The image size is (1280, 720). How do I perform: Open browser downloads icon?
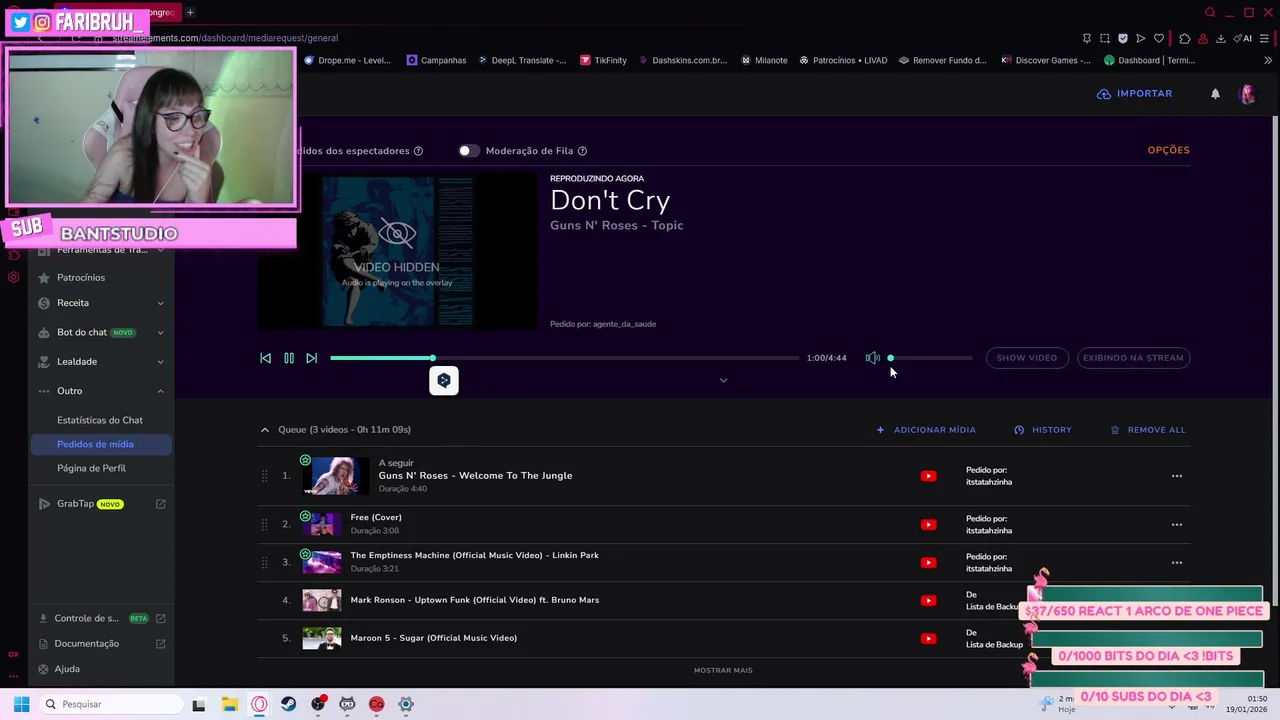(1221, 38)
